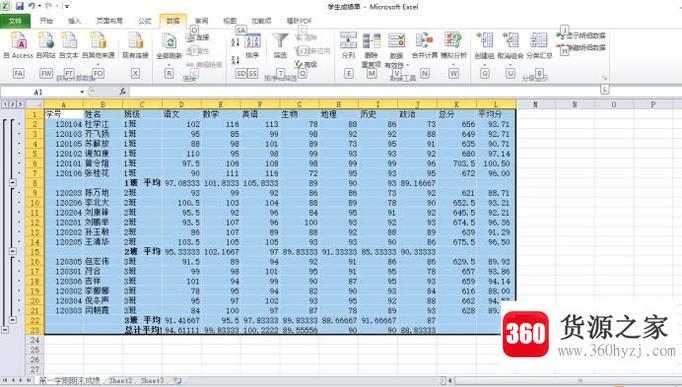
Task: Select the Sheet2 worksheet tab
Action: pyautogui.click(x=120, y=380)
